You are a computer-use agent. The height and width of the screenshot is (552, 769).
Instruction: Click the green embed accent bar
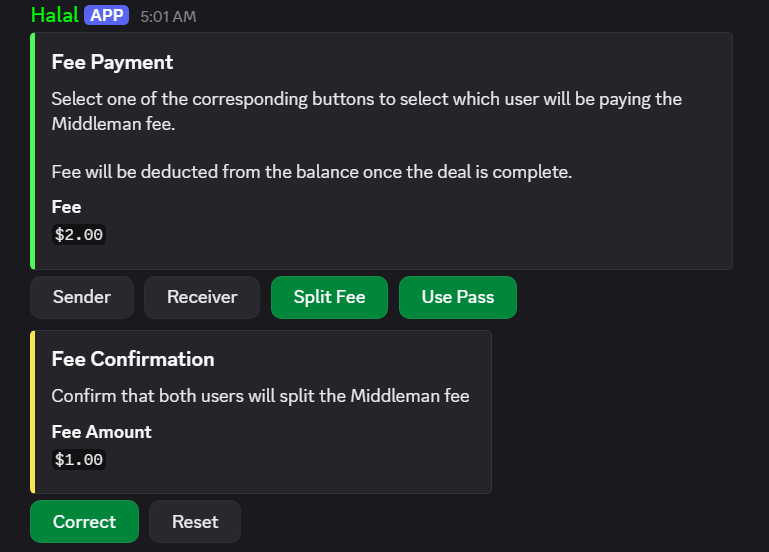[33, 150]
